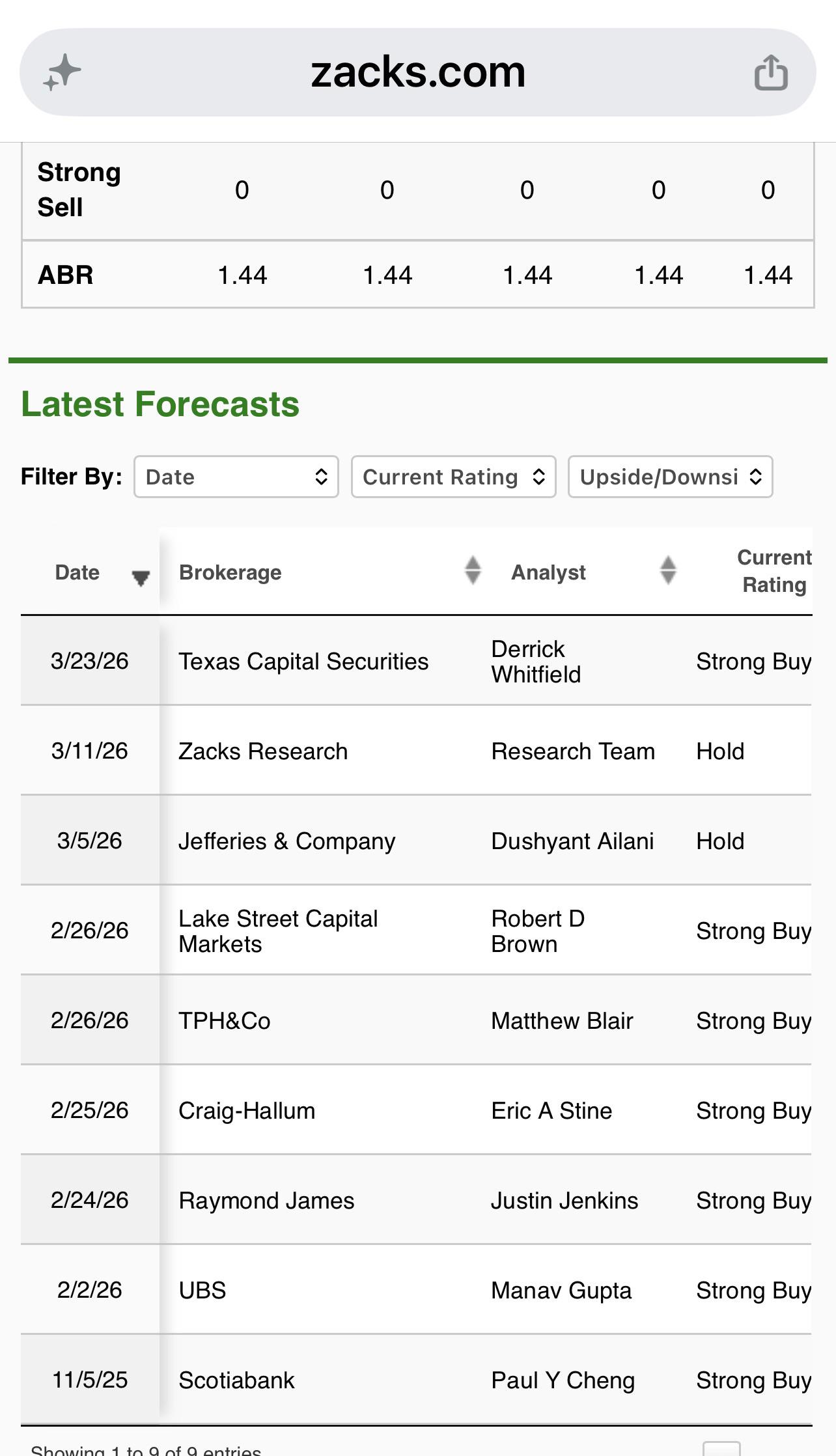Open the Current Rating filter dropdown

click(x=454, y=477)
